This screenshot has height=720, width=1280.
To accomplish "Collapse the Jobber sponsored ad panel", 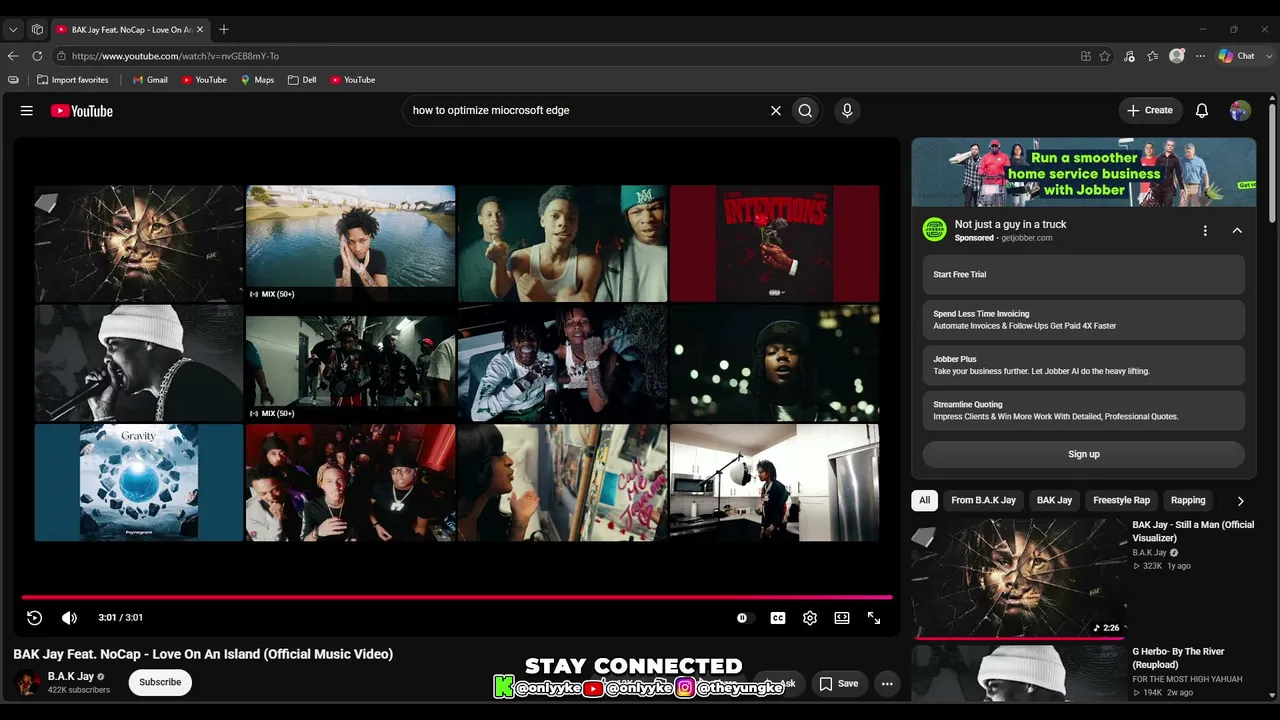I will point(1237,231).
